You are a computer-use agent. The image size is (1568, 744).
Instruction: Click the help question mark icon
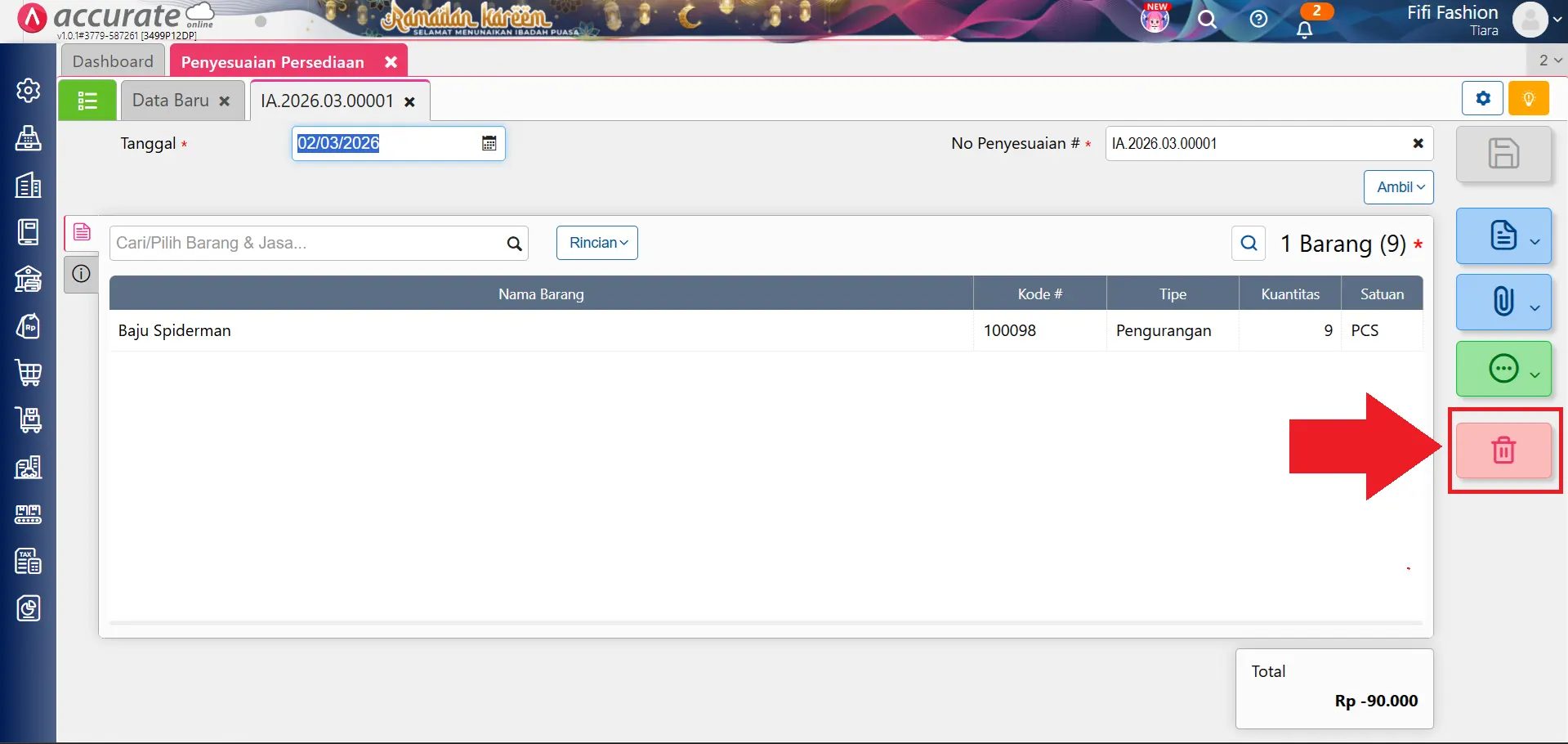pyautogui.click(x=1258, y=20)
